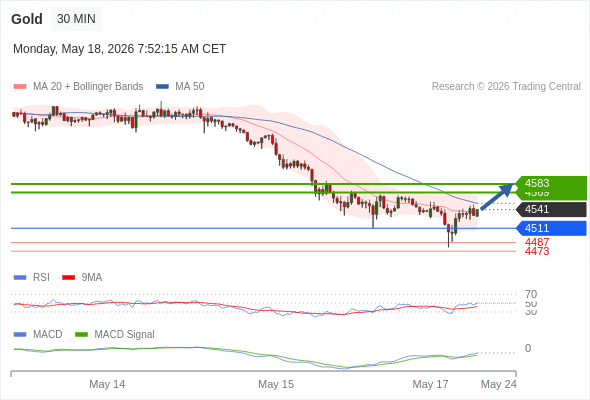Select the 30 MIN timeframe label
The image size is (590, 400).
click(x=76, y=19)
